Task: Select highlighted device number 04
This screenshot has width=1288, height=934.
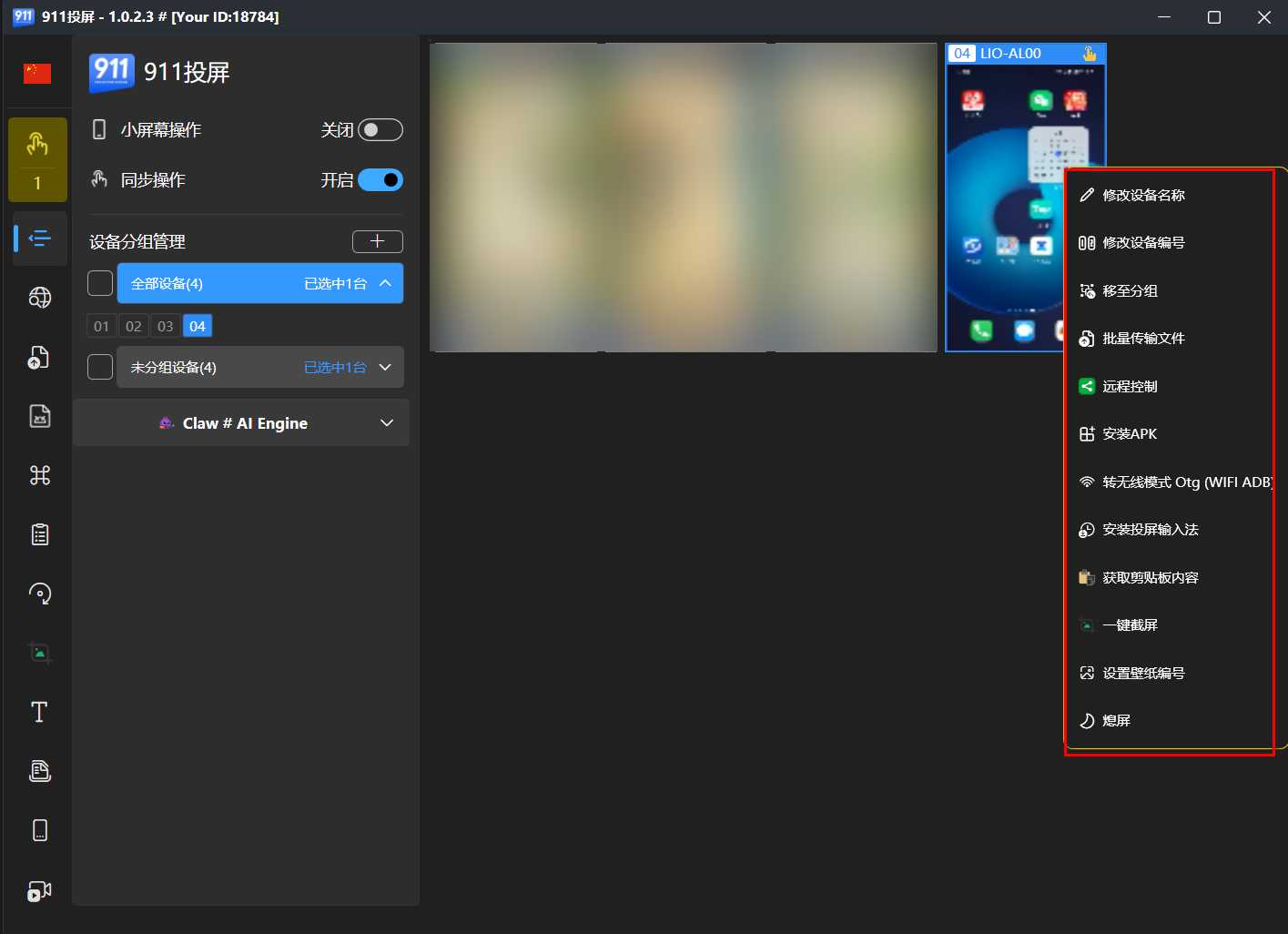Action: click(x=198, y=326)
